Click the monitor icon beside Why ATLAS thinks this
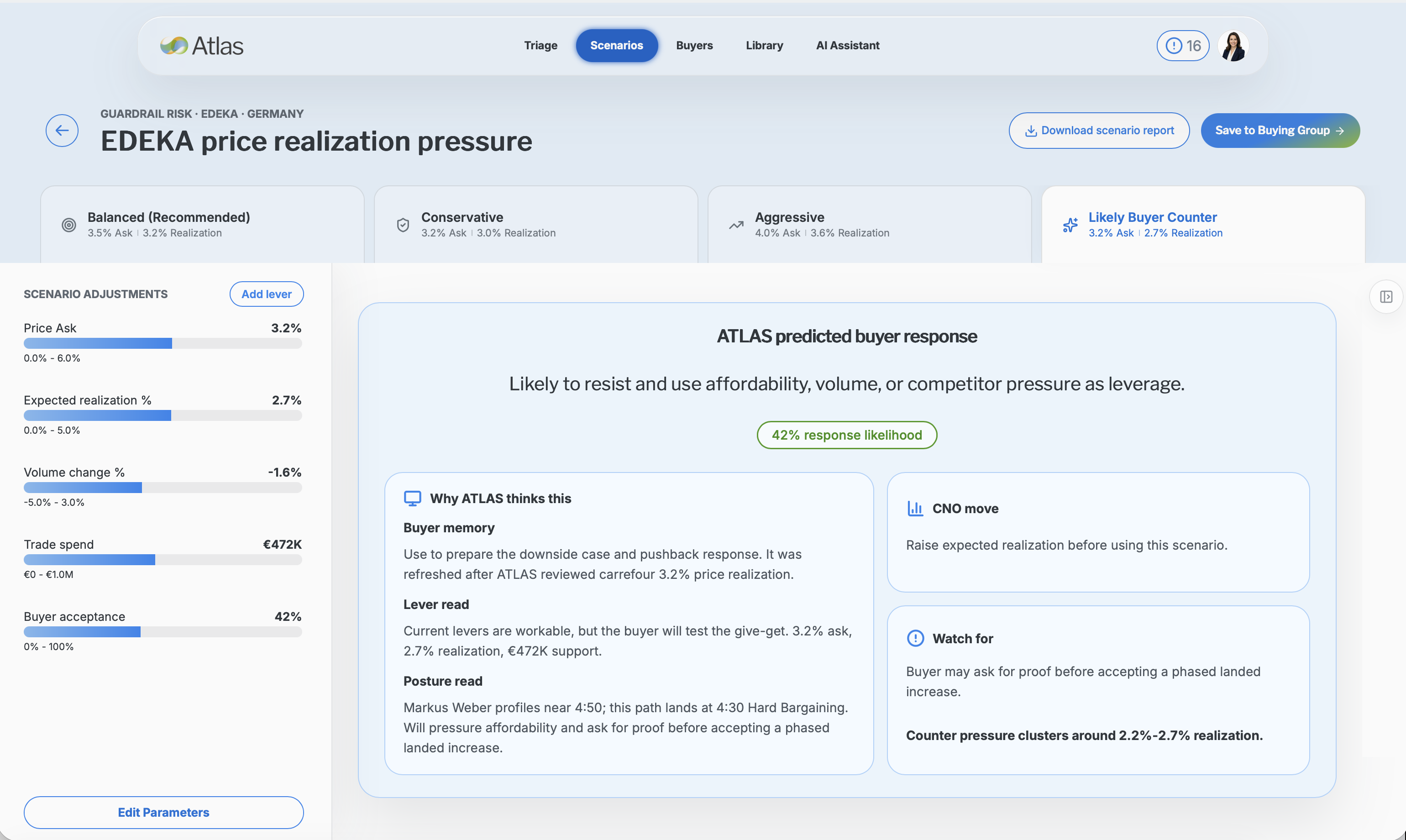The width and height of the screenshot is (1406, 840). (x=413, y=498)
